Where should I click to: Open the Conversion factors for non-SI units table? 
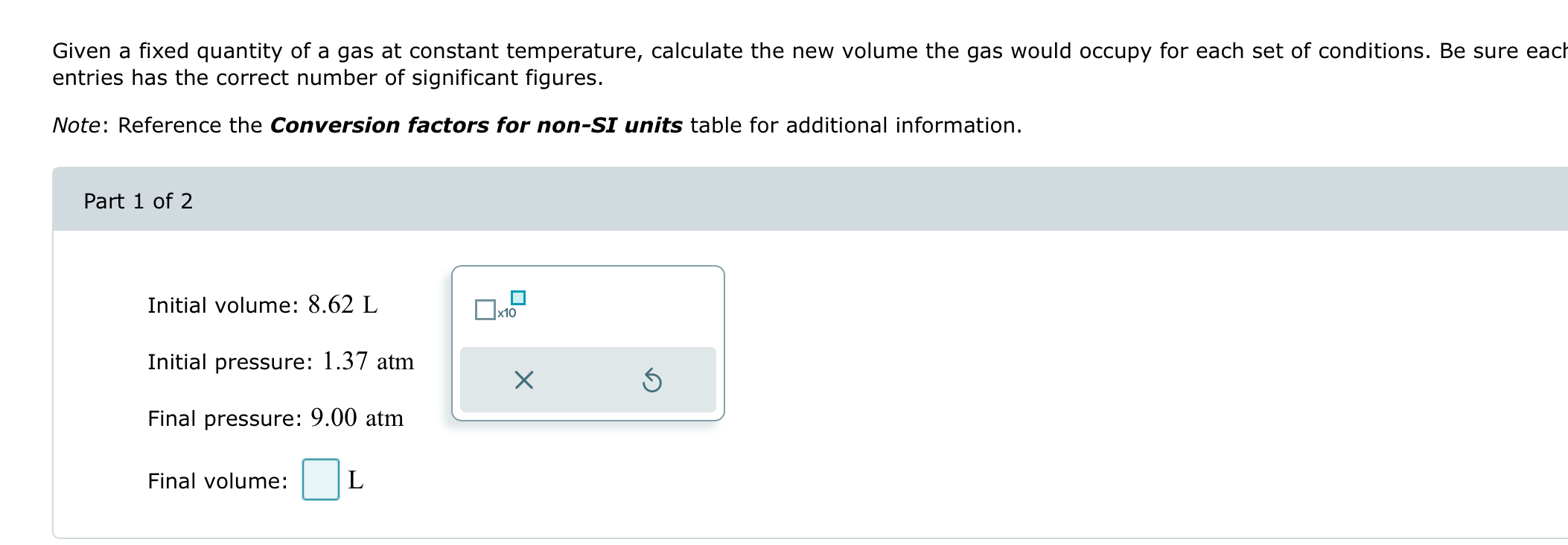(477, 124)
